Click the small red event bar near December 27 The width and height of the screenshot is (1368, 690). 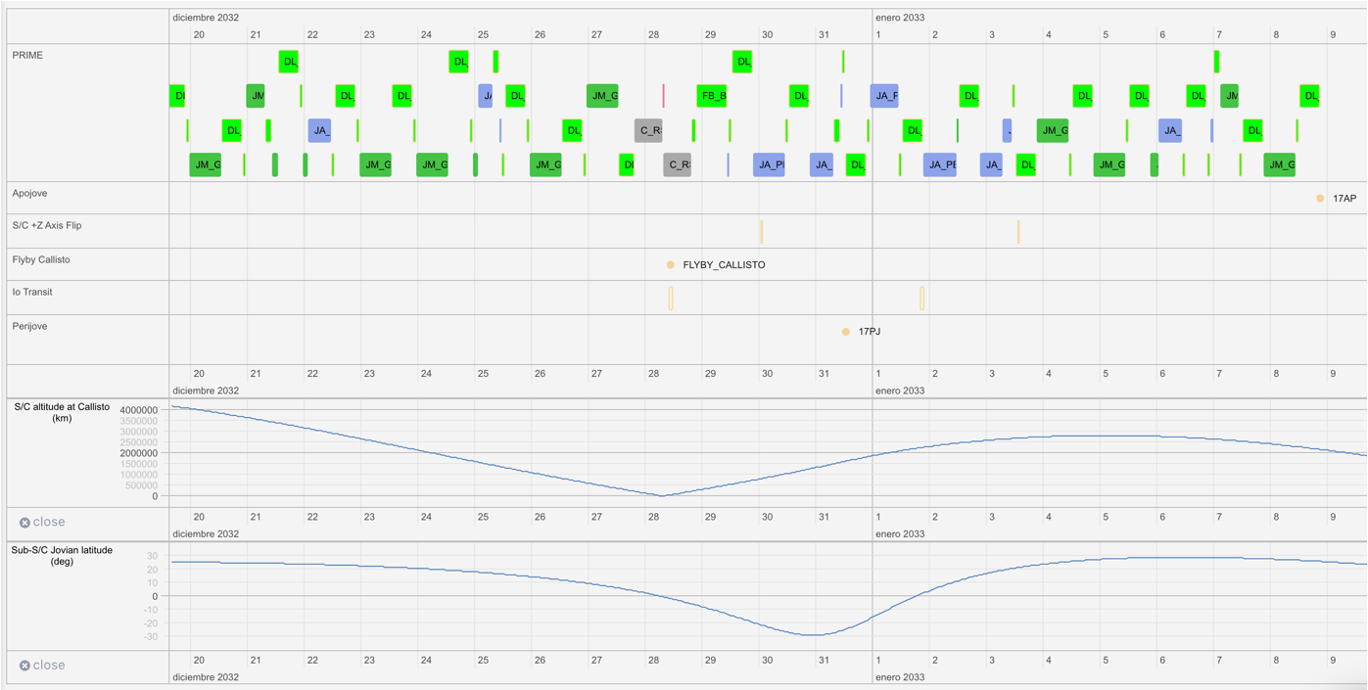pyautogui.click(x=663, y=96)
